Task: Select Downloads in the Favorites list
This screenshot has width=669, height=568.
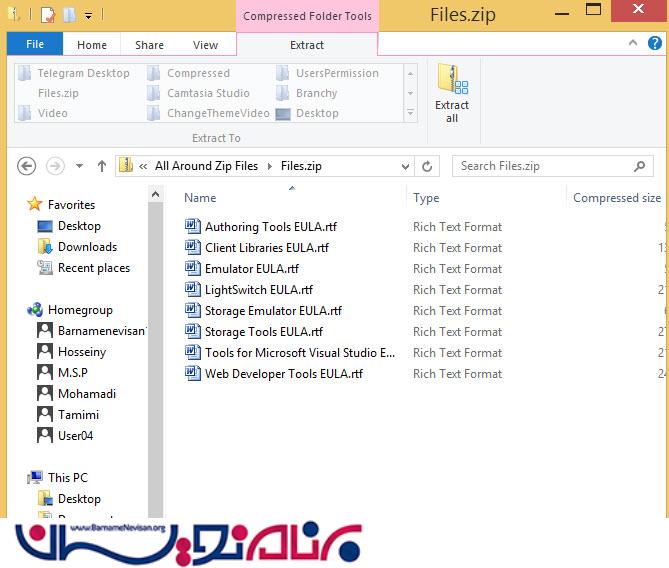Action: click(87, 247)
